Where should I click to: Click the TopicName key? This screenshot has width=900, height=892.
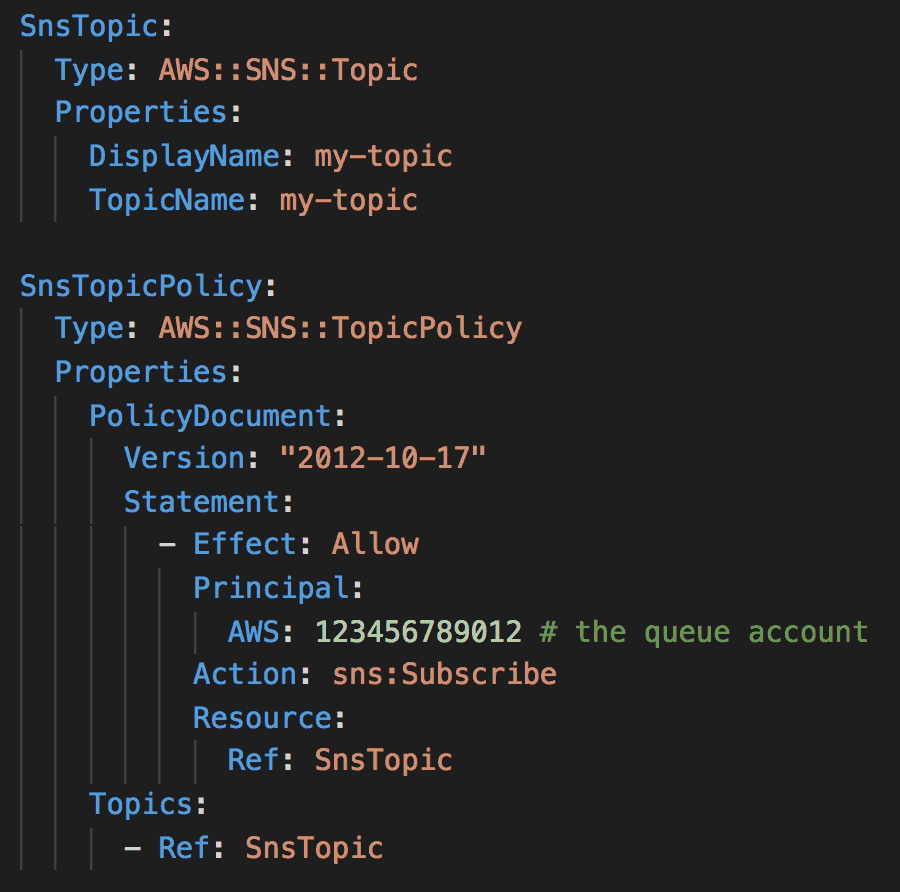(x=167, y=200)
